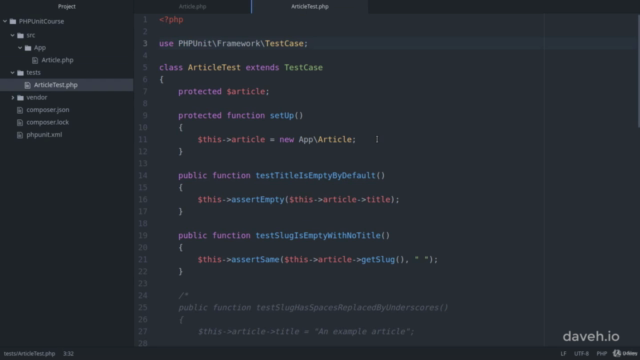The height and width of the screenshot is (360, 640).
Task: Click the <?php opening tag
Action: (x=171, y=20)
